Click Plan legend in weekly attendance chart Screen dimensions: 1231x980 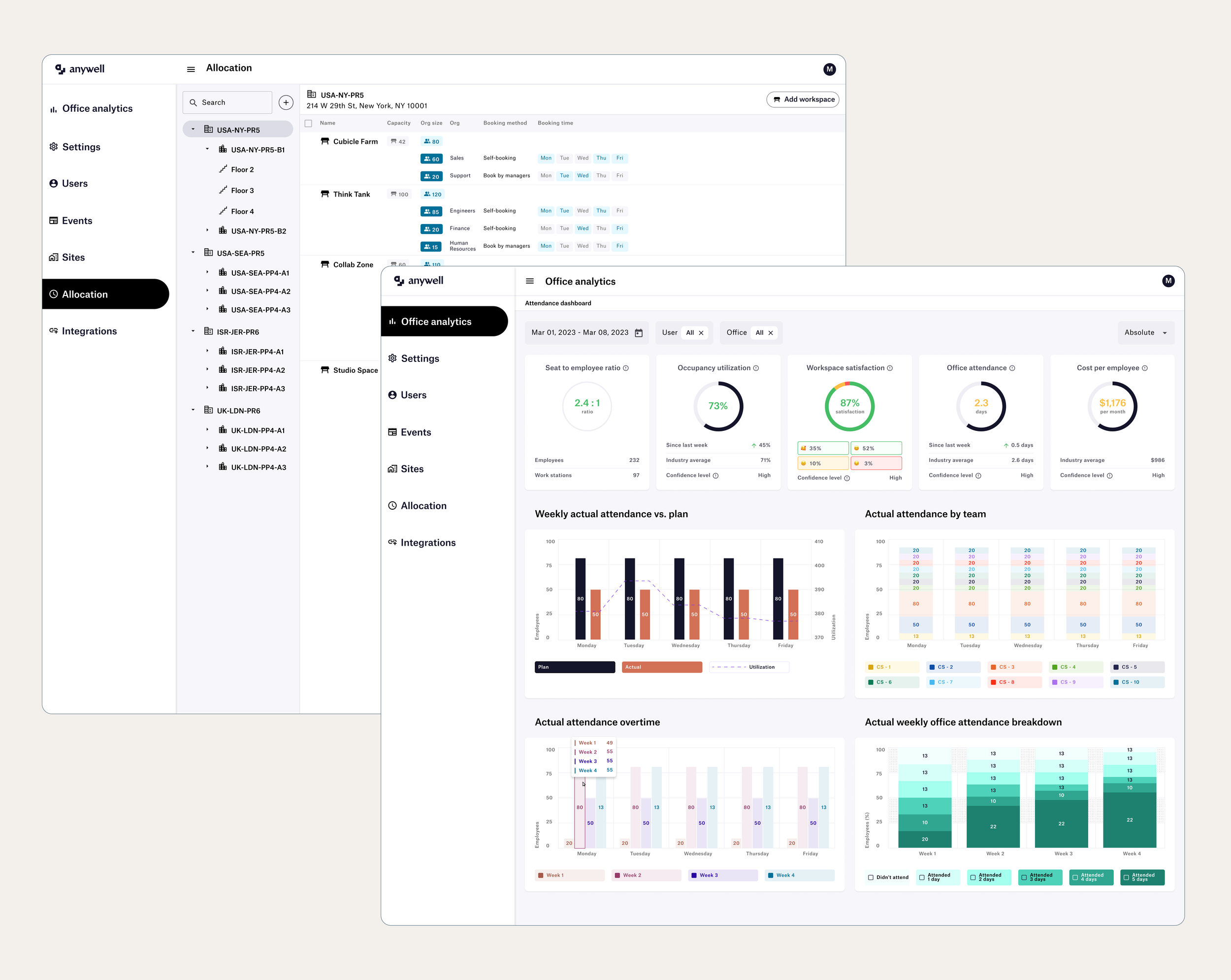[x=575, y=667]
